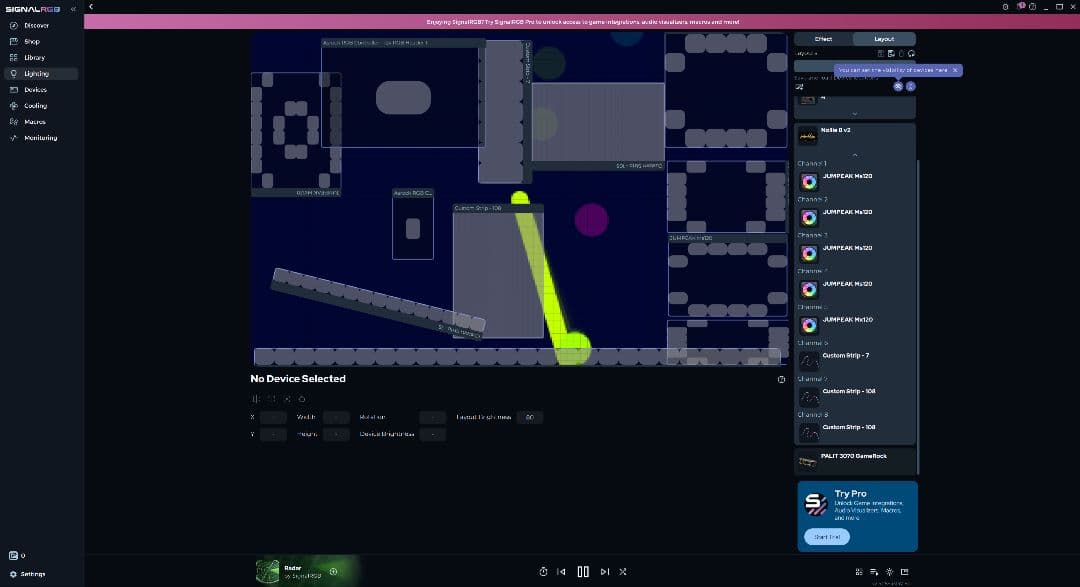
Task: Click the shuffle effects icon
Action: coord(622,572)
